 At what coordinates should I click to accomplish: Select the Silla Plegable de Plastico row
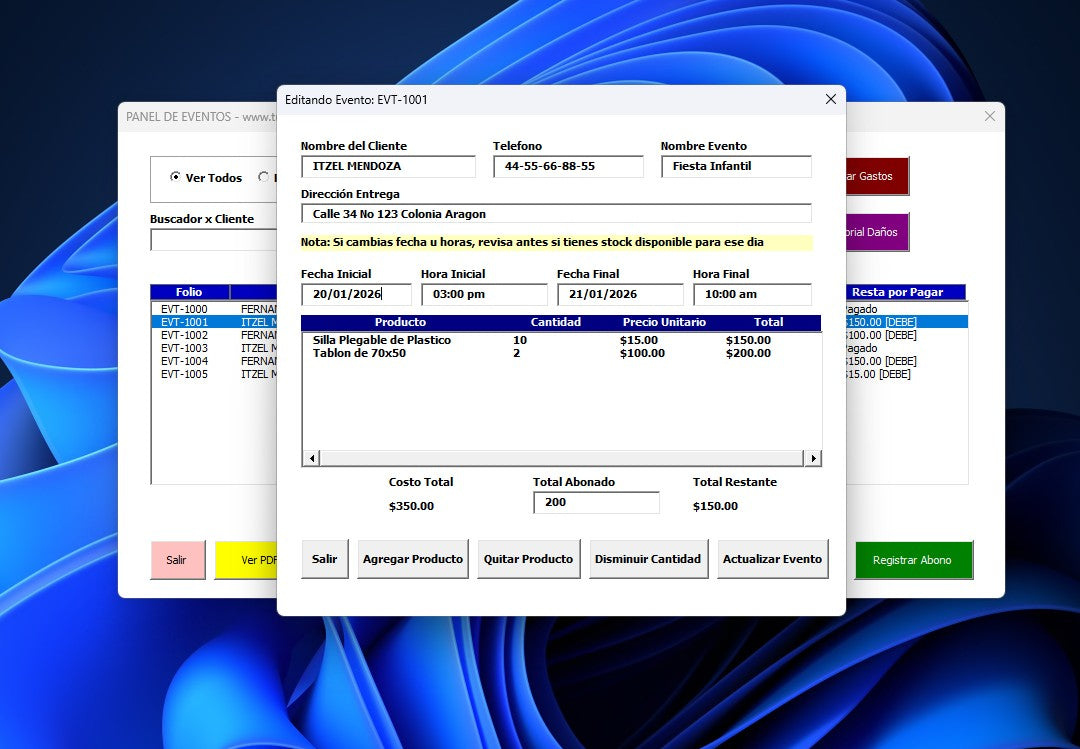pyautogui.click(x=382, y=341)
